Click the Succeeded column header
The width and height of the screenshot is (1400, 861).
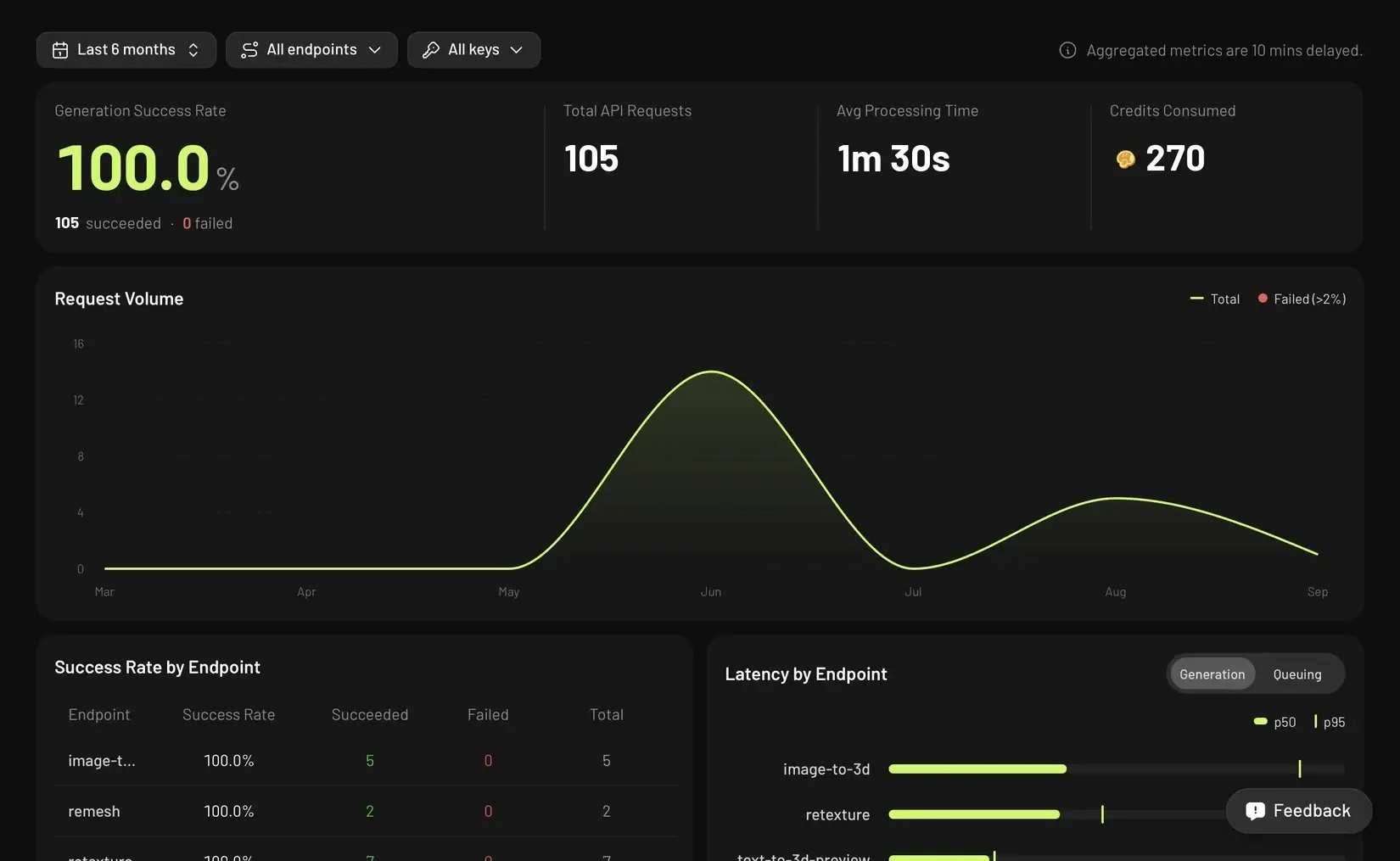coord(370,715)
